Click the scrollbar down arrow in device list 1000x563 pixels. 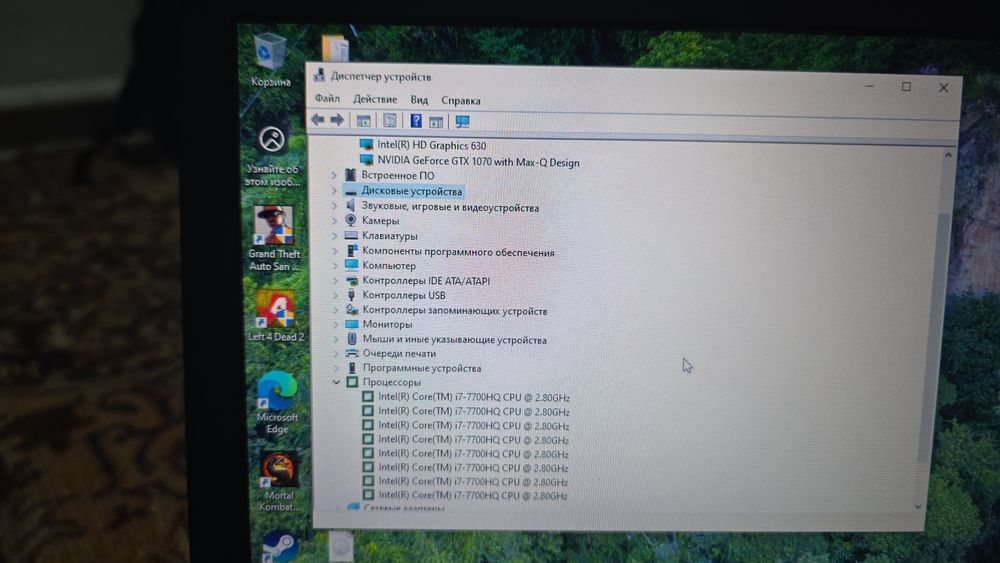coord(918,507)
